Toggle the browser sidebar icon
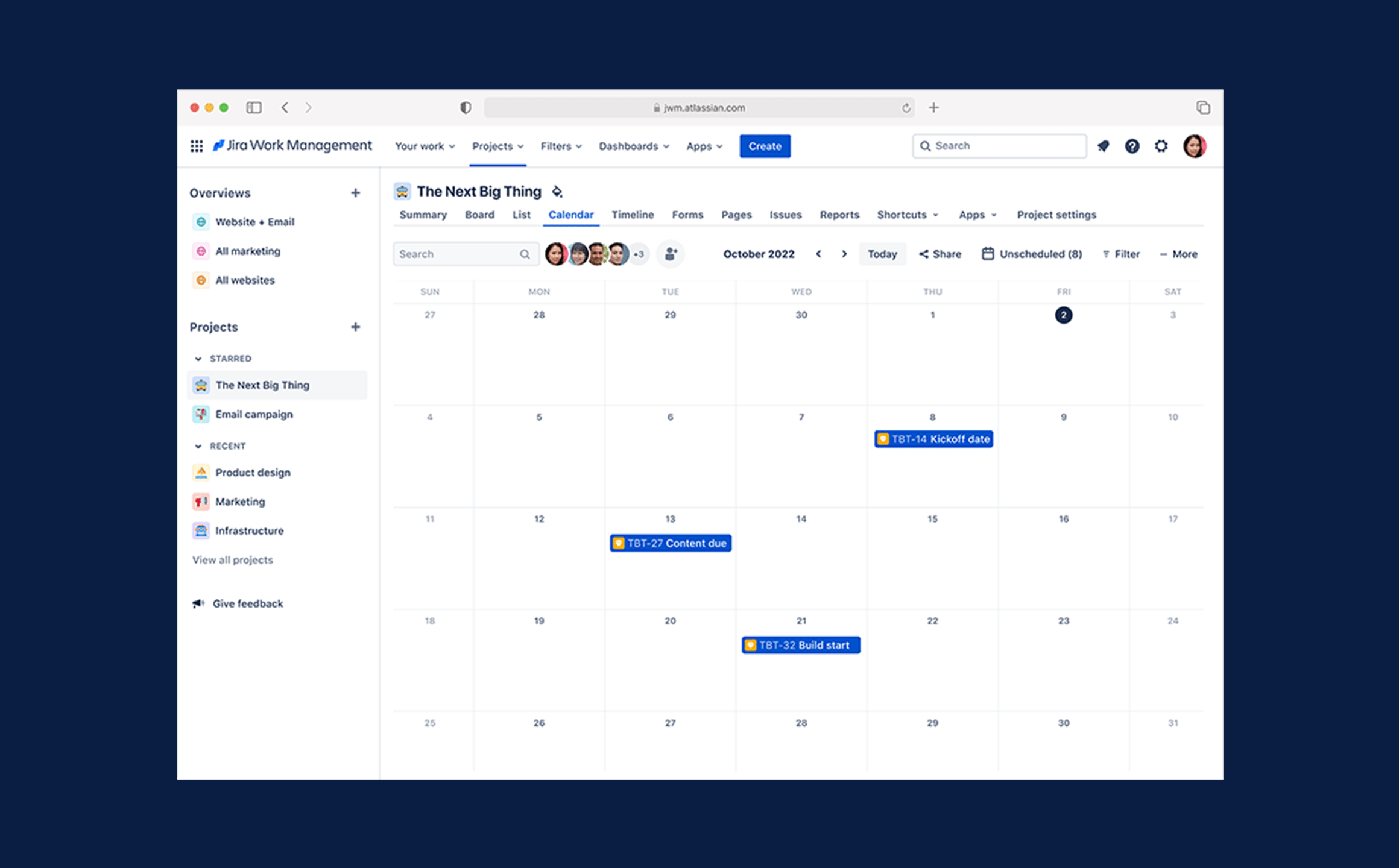Viewport: 1399px width, 868px height. point(254,107)
